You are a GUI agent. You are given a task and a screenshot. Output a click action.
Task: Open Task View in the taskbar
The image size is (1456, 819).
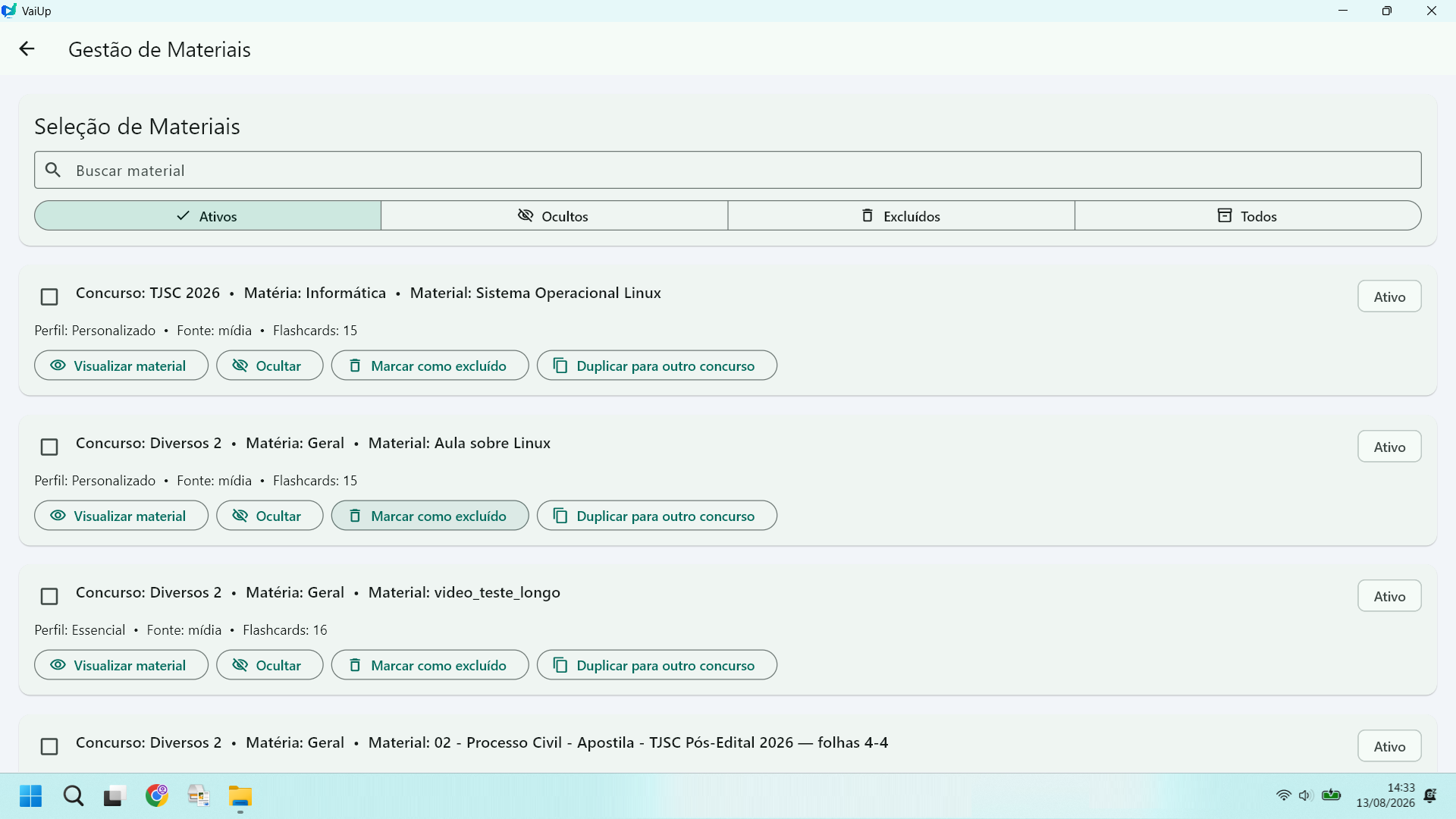pos(114,796)
